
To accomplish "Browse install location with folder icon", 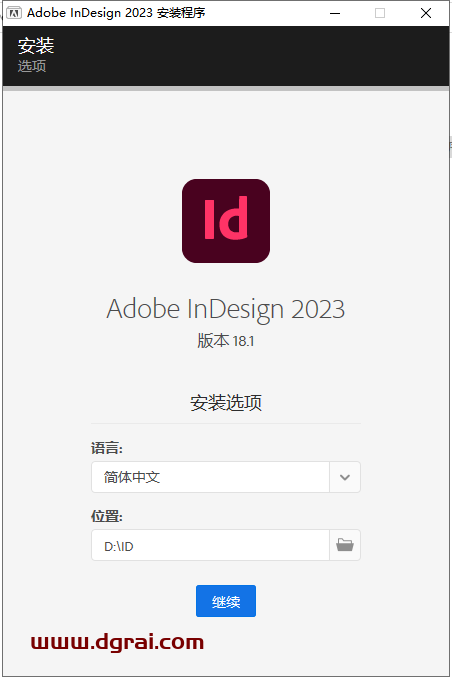I will (x=345, y=545).
